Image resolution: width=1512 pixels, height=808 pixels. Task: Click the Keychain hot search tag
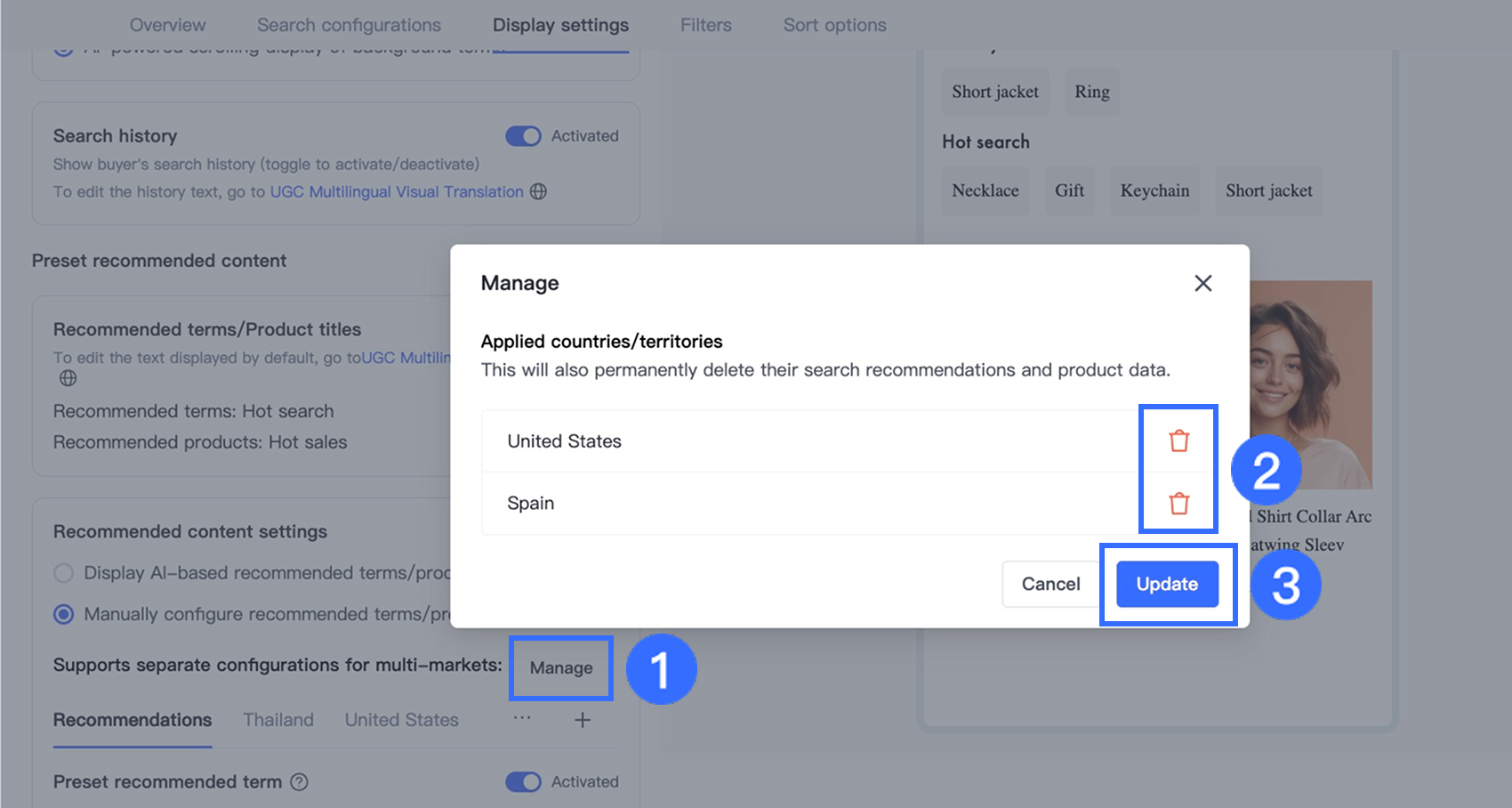click(1154, 190)
